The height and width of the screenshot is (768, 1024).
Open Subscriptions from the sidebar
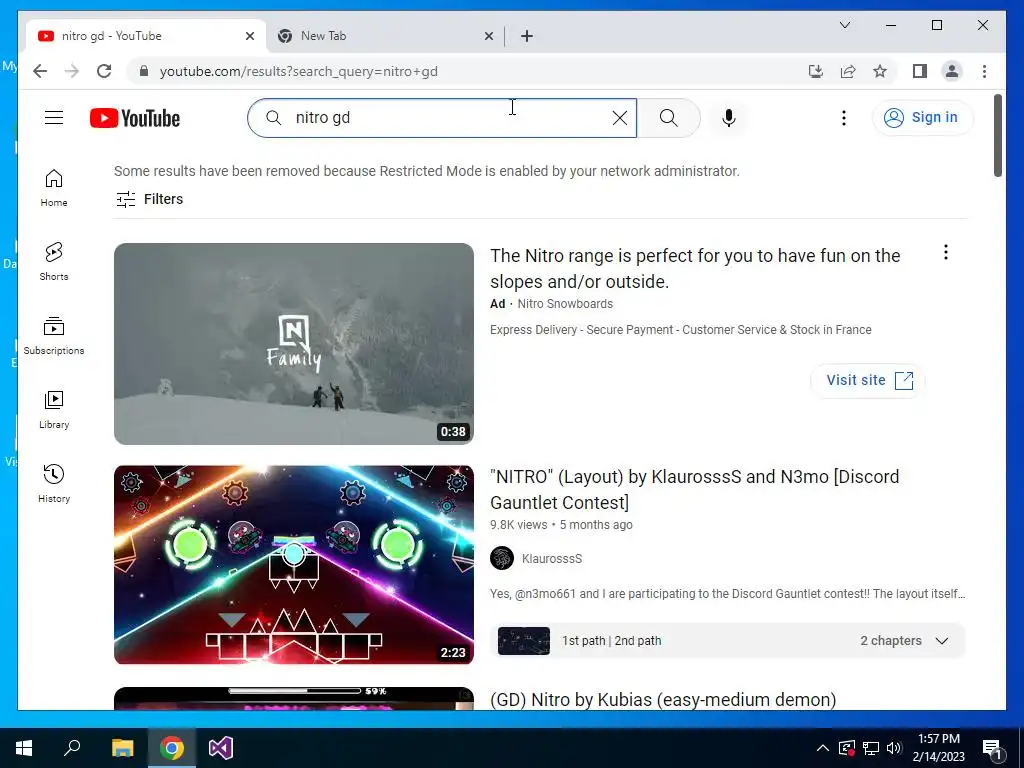coord(54,336)
